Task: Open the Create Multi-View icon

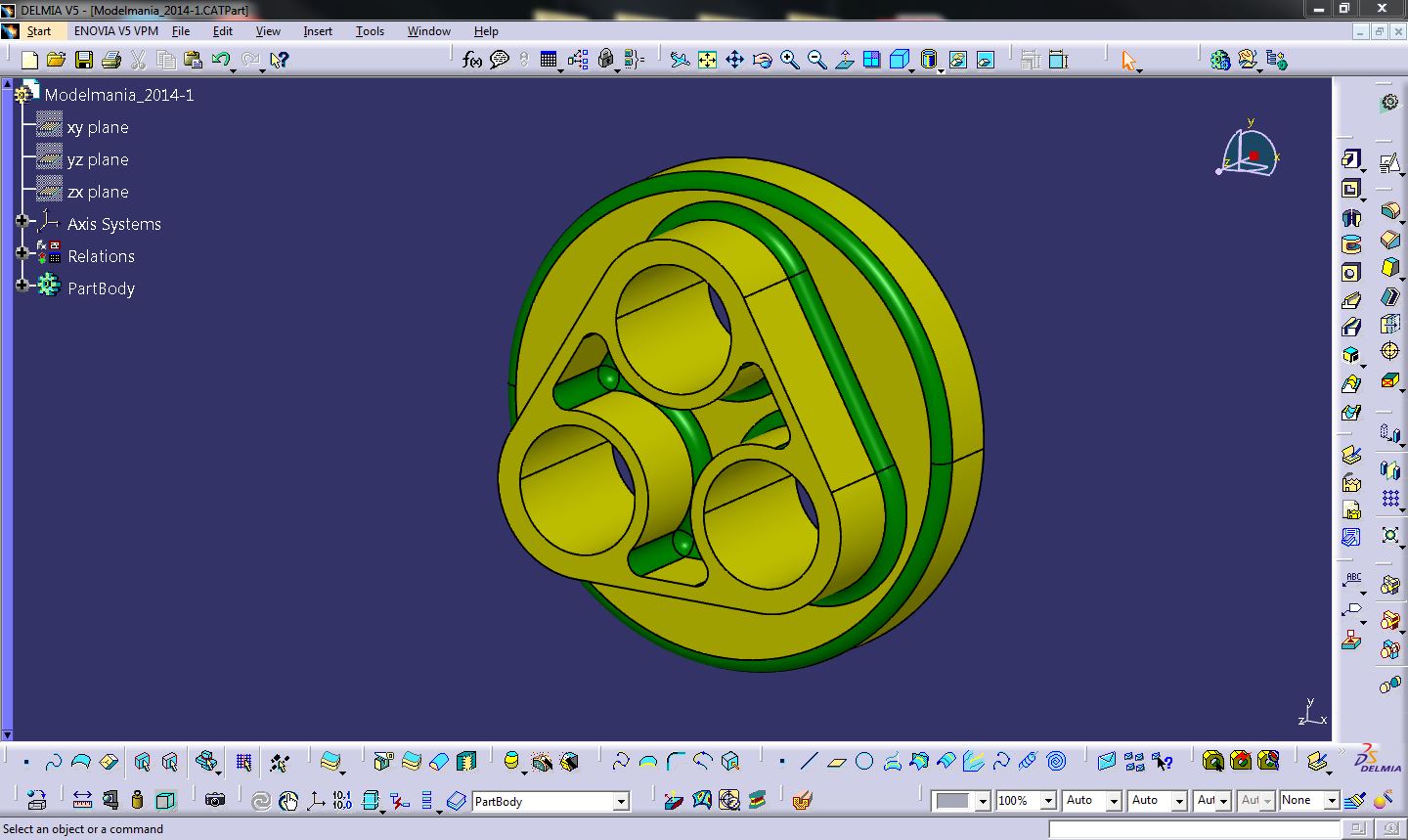Action: coord(871,60)
